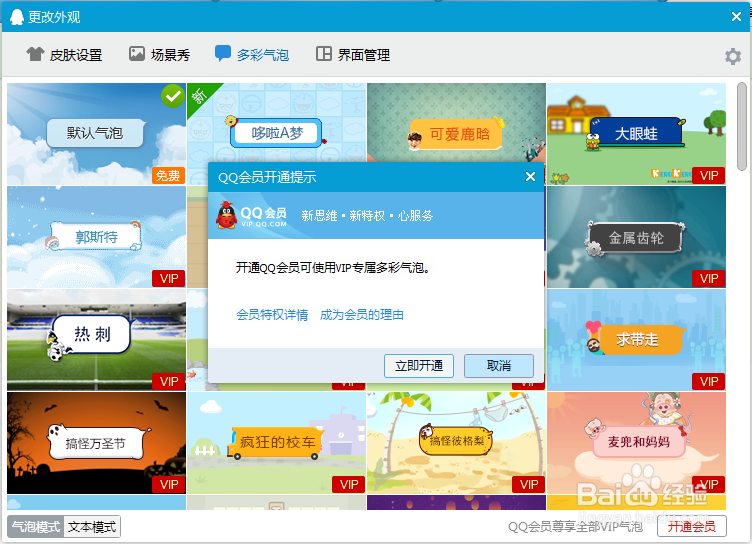The image size is (752, 544).
Task: Click the settings gear icon
Action: pos(732,56)
